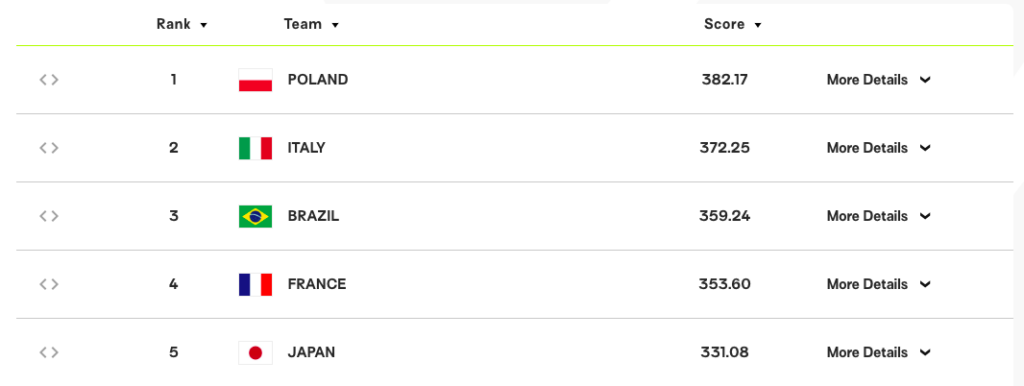Viewport: 1024px width, 386px height.
Task: Click the Brazil flag icon
Action: coord(255,216)
